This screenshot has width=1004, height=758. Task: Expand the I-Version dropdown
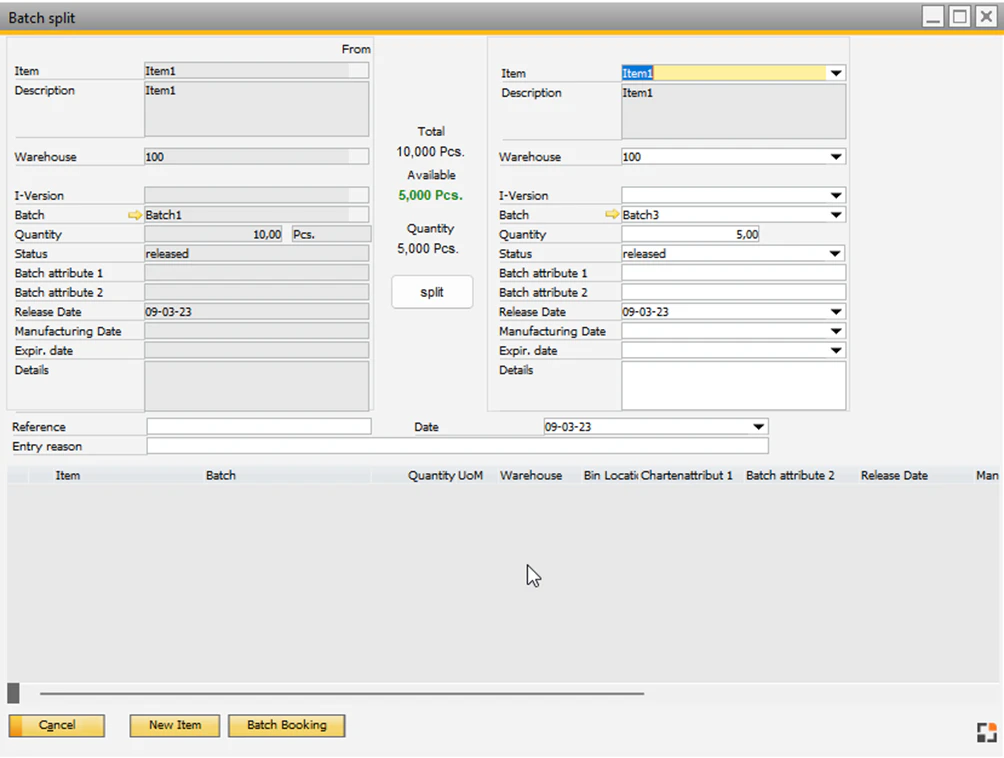836,194
